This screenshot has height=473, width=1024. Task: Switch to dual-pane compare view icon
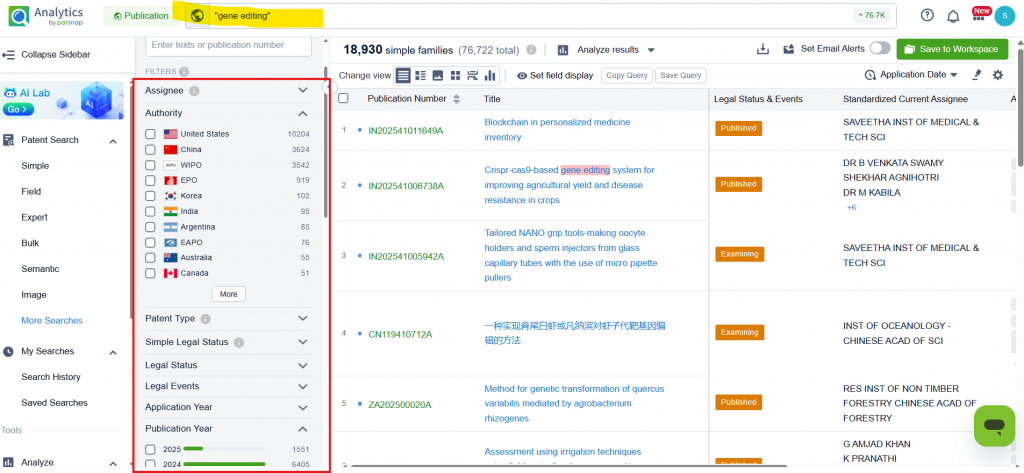point(472,76)
